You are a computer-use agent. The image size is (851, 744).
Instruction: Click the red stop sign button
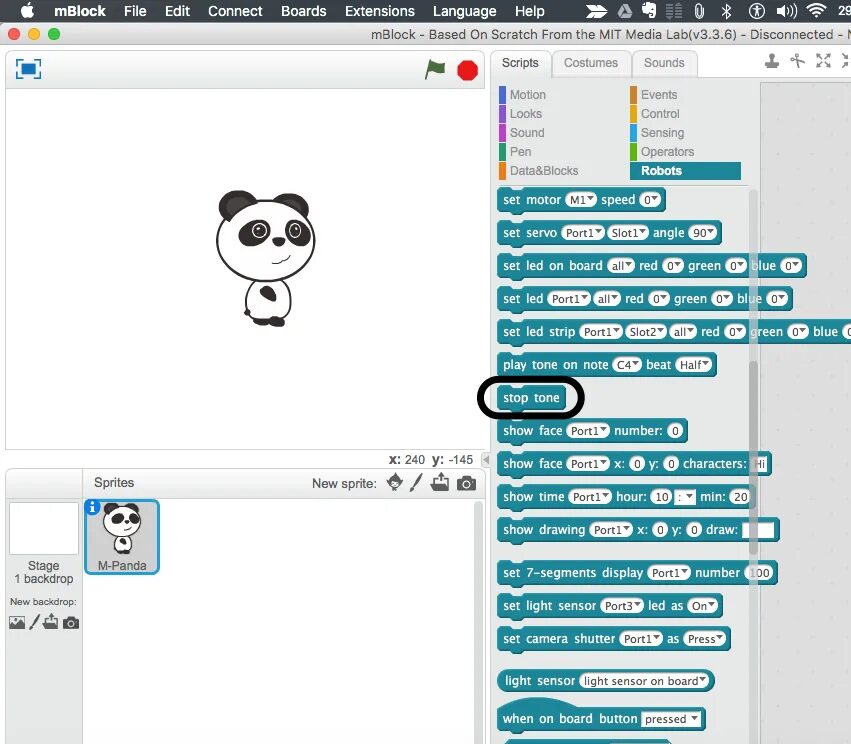pyautogui.click(x=467, y=71)
